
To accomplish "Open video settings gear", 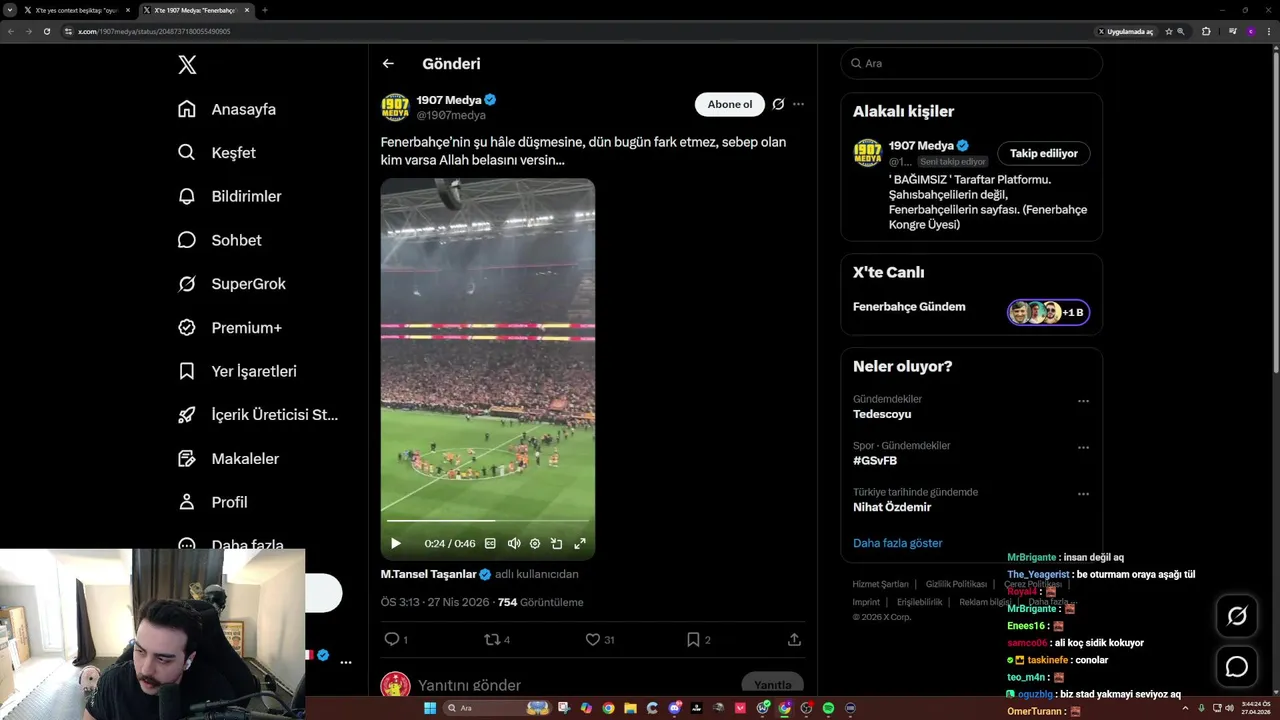I will 535,543.
